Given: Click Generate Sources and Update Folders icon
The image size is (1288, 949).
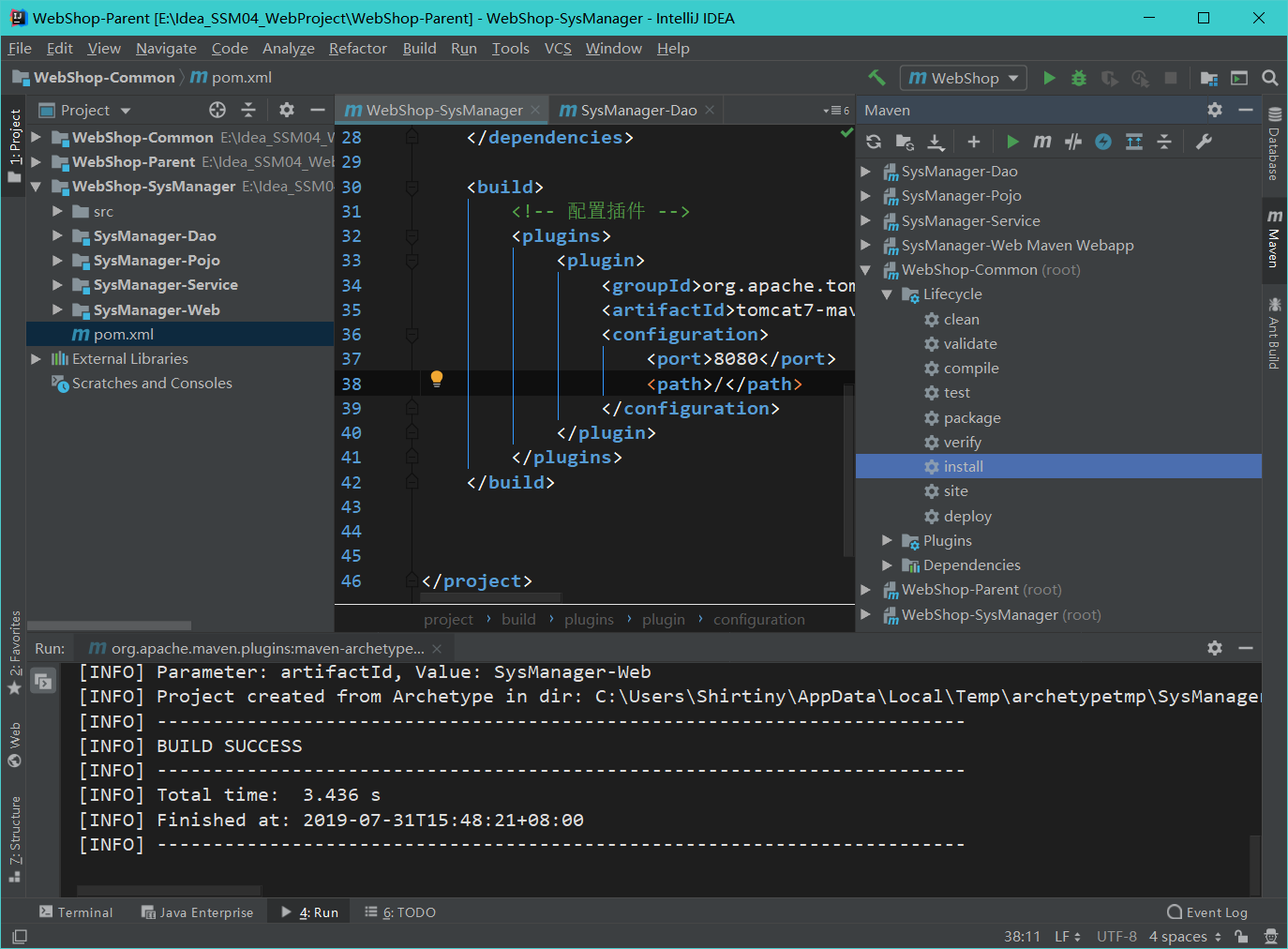Looking at the screenshot, I should point(905,142).
